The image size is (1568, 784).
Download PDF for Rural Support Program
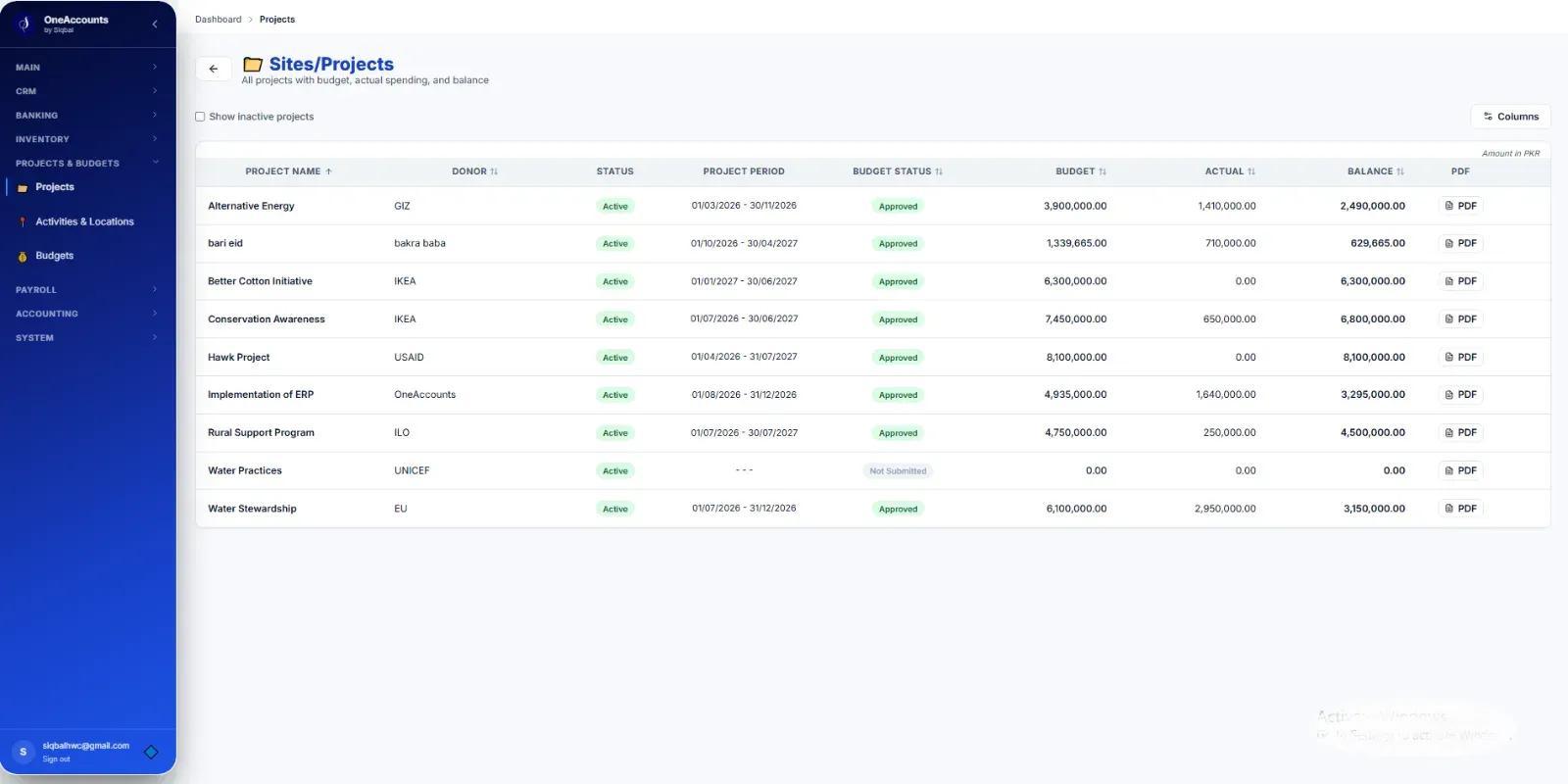(x=1460, y=432)
